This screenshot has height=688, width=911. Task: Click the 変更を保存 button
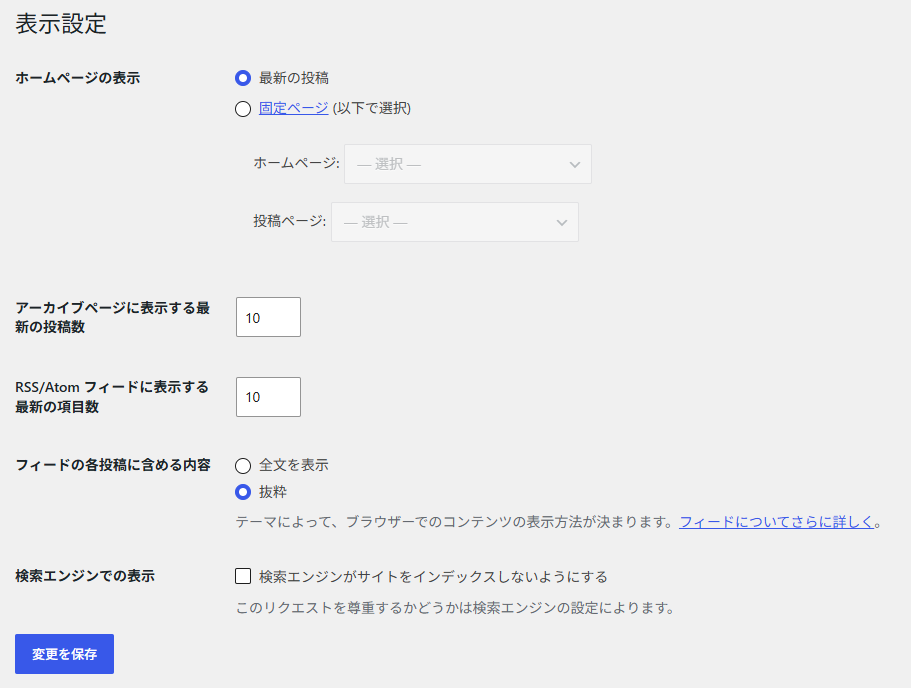click(x=64, y=654)
